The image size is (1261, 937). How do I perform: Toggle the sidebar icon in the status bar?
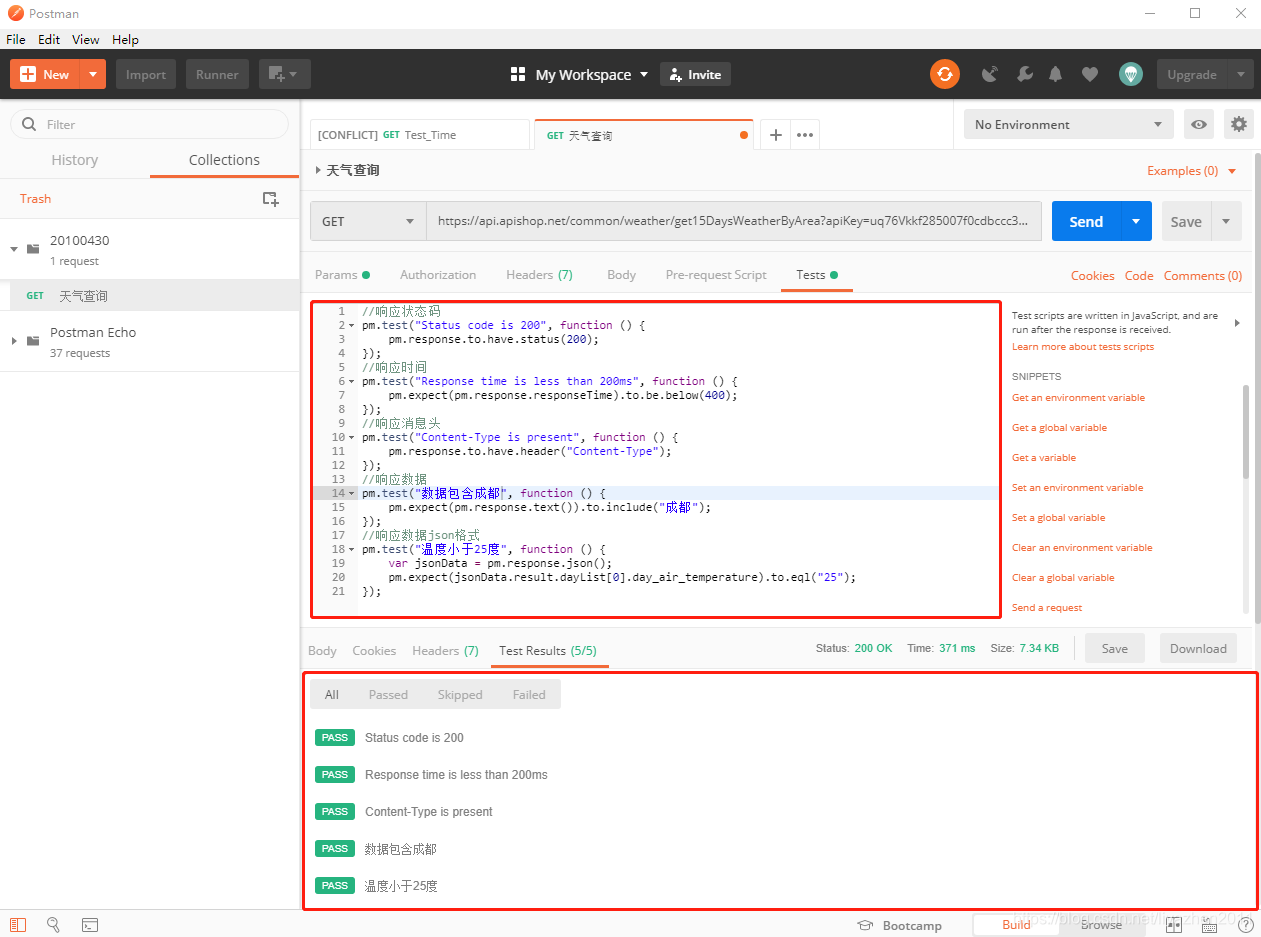click(18, 925)
